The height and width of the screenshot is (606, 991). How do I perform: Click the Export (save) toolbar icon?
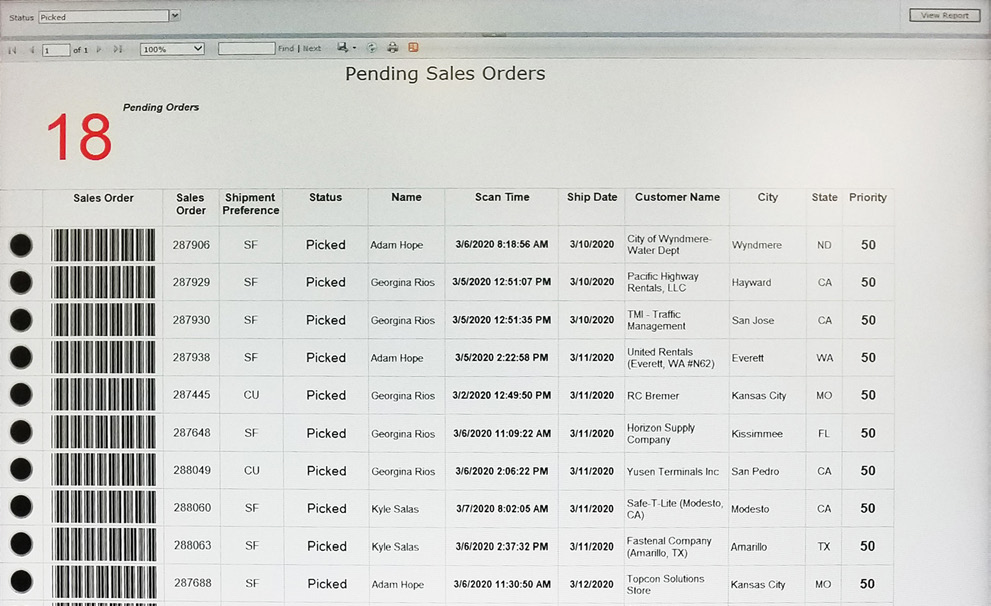coord(343,48)
